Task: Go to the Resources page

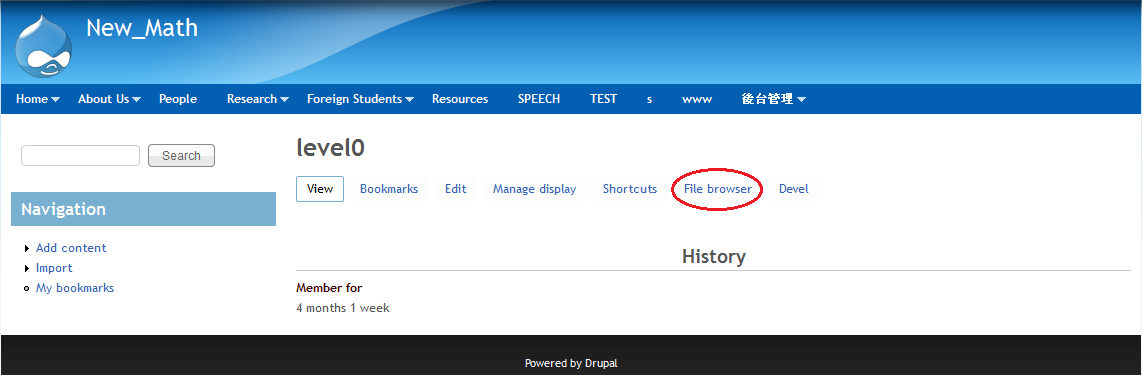Action: (460, 99)
